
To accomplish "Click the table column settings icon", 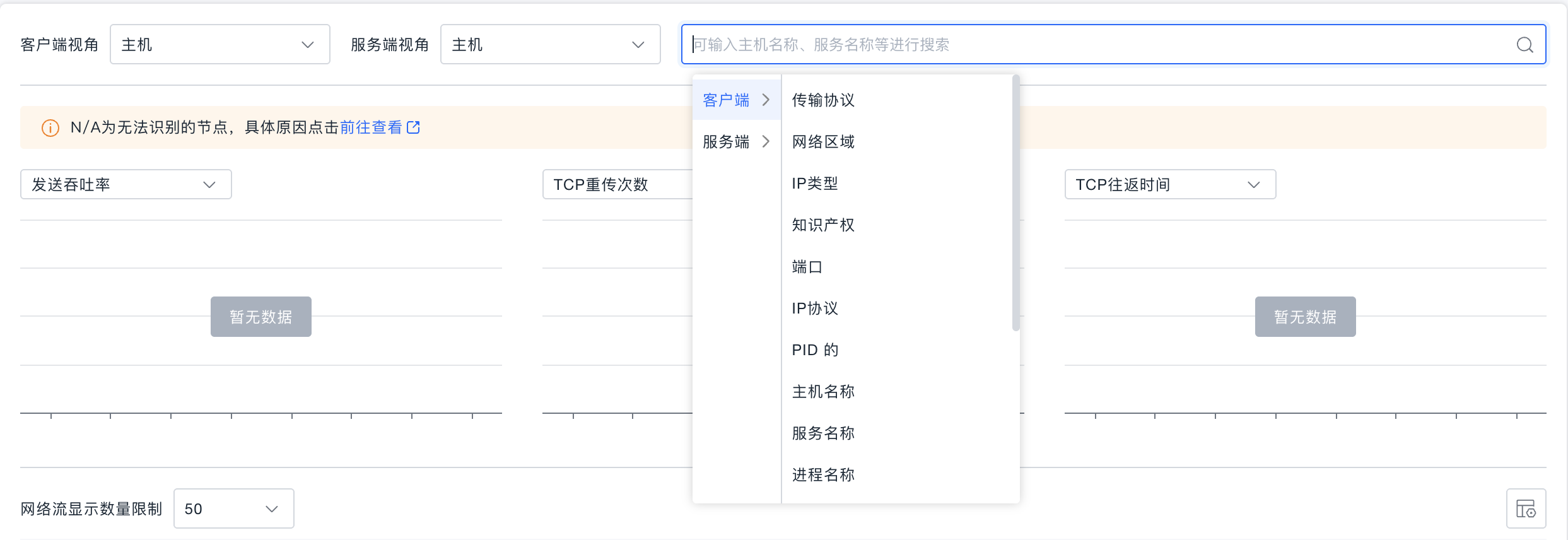I will point(1526,508).
